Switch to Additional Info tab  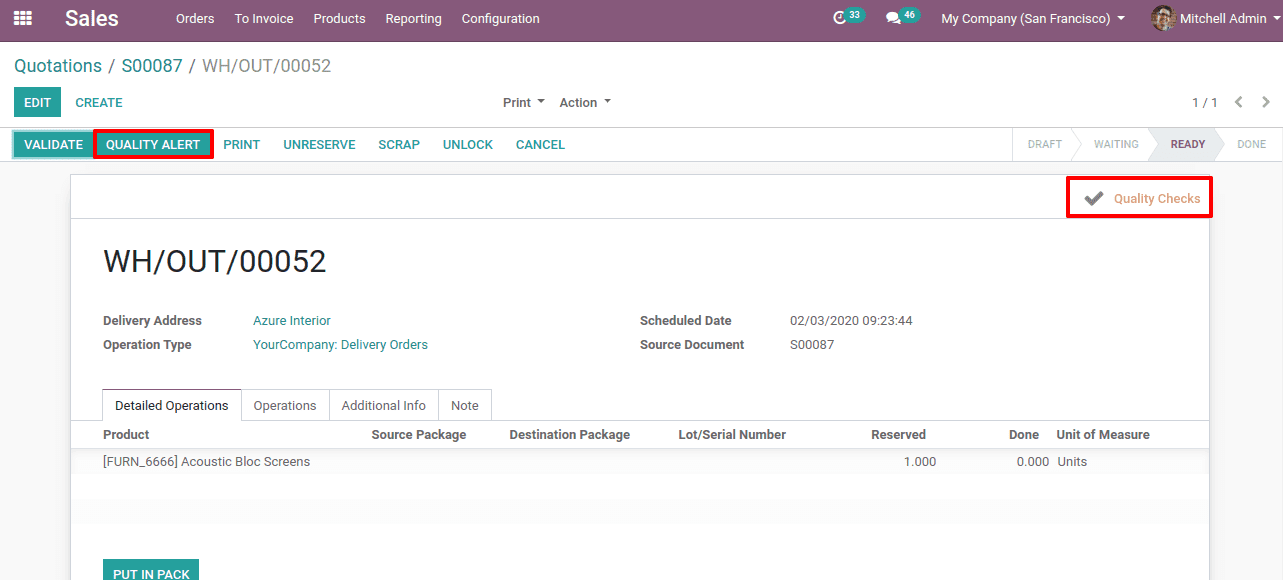point(384,405)
